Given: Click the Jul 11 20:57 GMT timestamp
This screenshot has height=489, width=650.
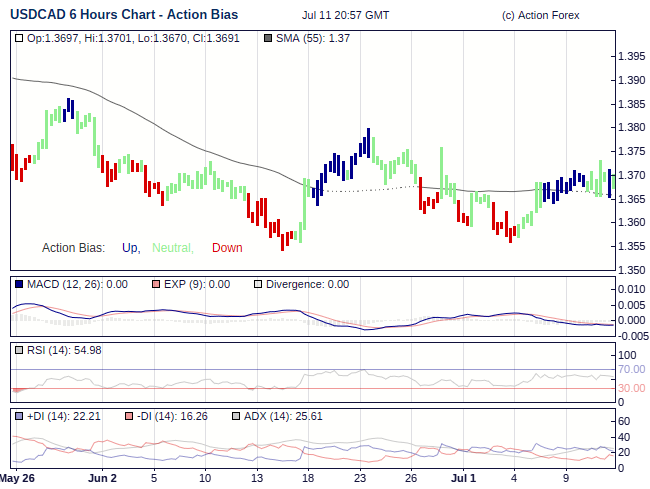Looking at the screenshot, I should click(345, 16).
